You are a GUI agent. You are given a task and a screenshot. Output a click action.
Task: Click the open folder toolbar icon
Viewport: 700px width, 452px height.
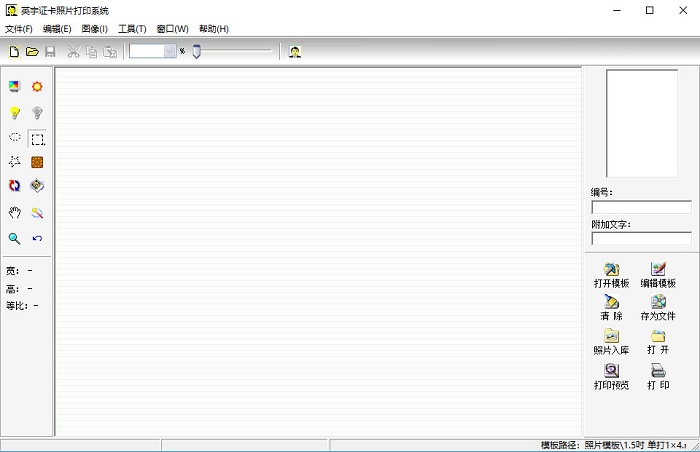(32, 51)
